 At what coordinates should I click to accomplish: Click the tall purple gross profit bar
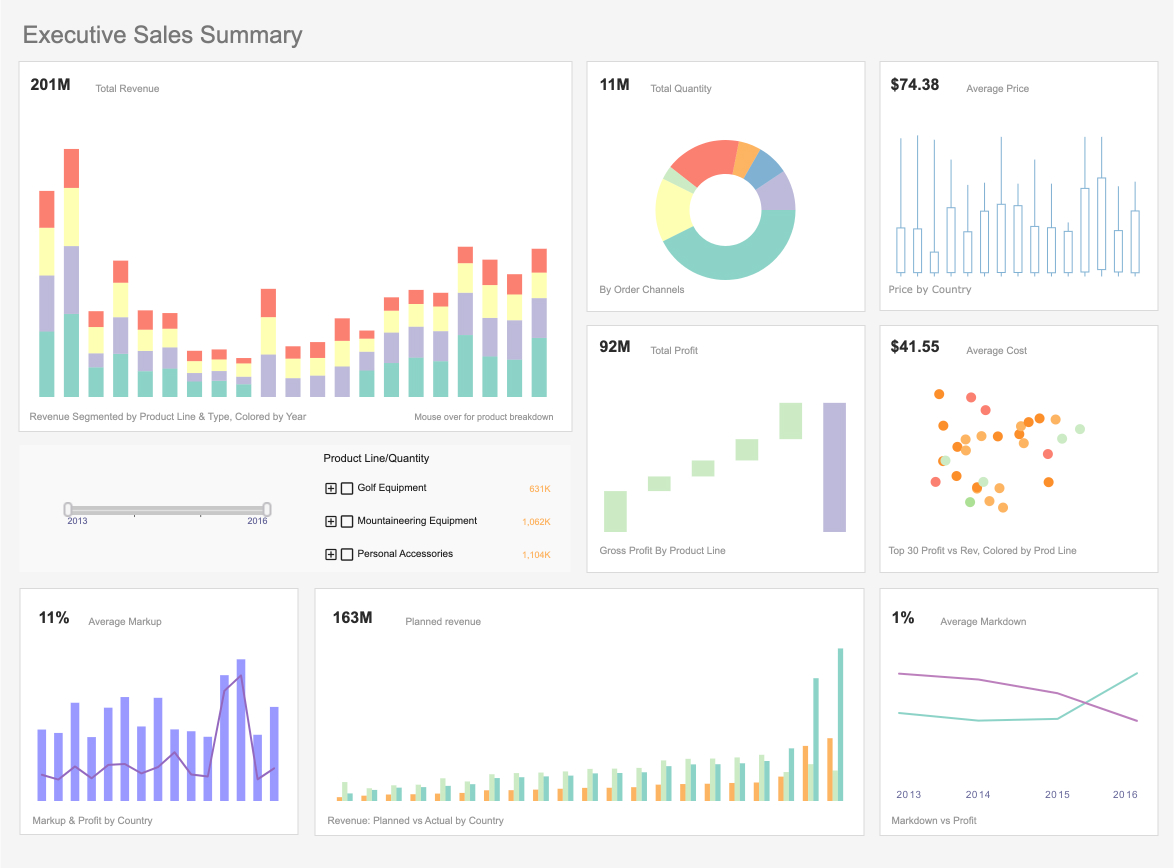click(834, 467)
